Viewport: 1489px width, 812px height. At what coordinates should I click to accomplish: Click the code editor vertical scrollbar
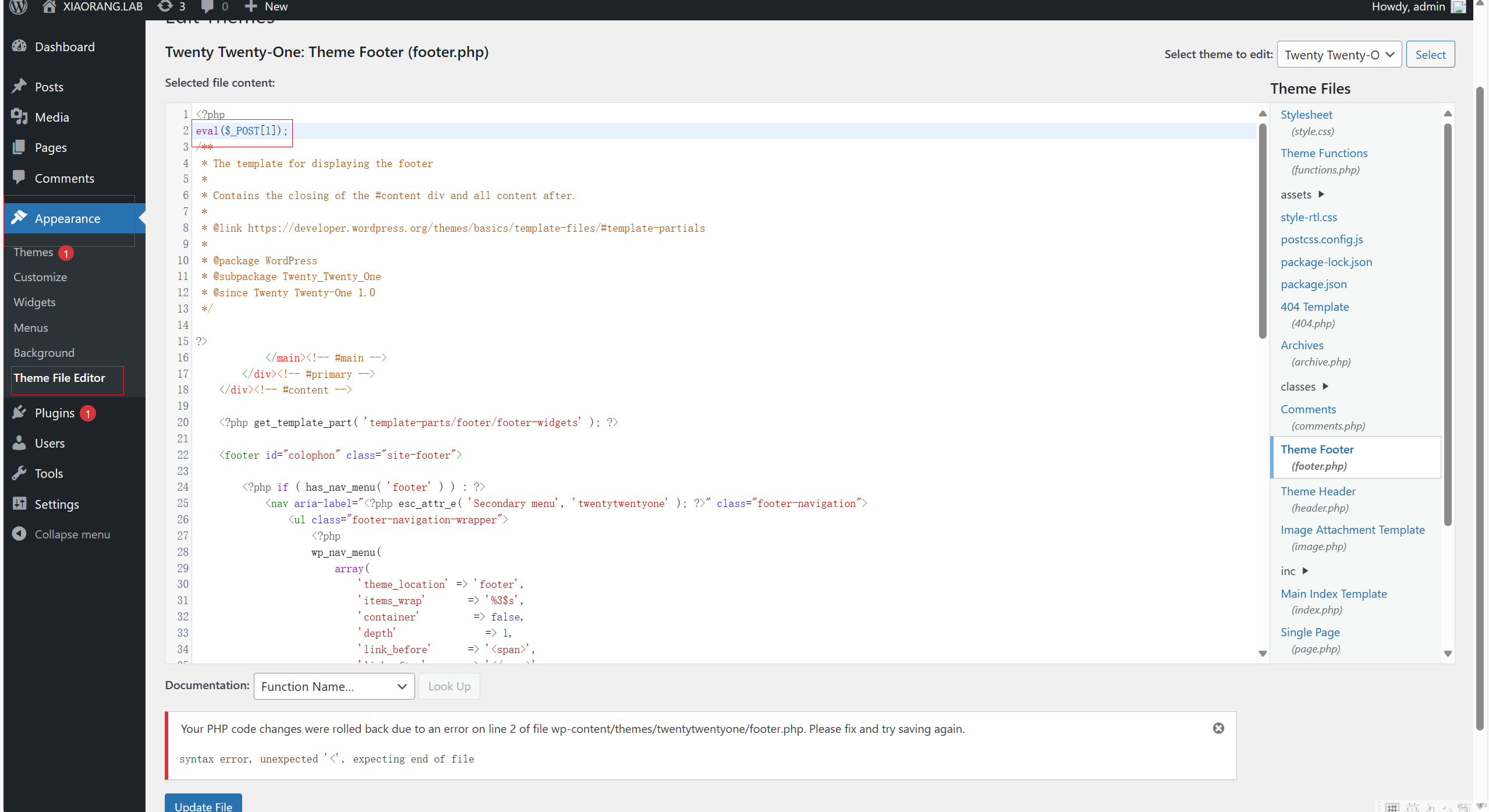point(1262,231)
